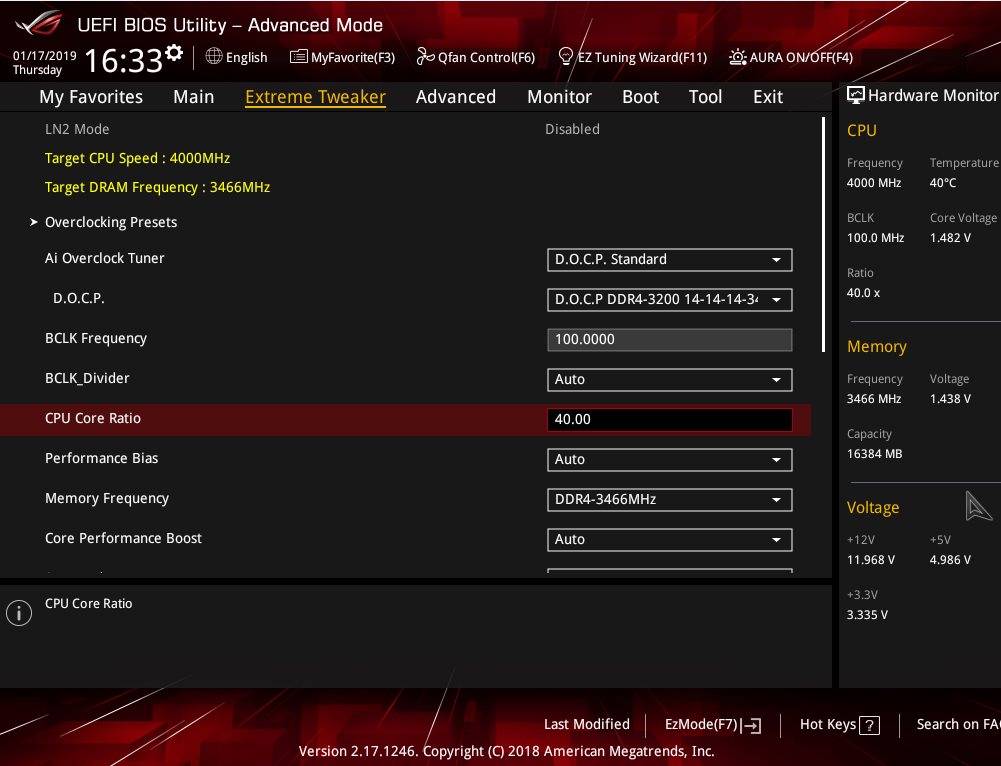
Task: Click the BCLK Frequency value field
Action: click(x=669, y=340)
